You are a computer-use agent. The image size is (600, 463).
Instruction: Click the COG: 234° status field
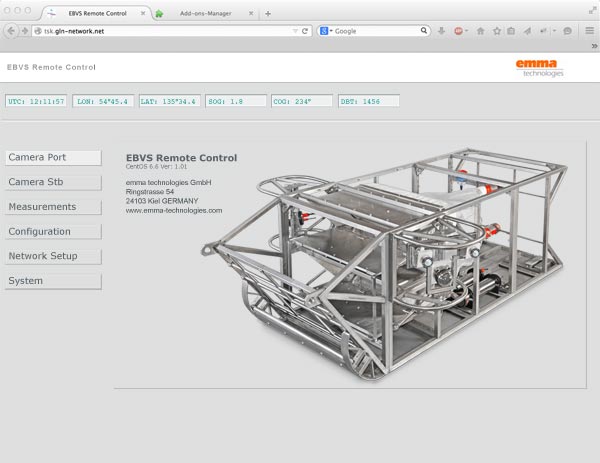click(302, 101)
